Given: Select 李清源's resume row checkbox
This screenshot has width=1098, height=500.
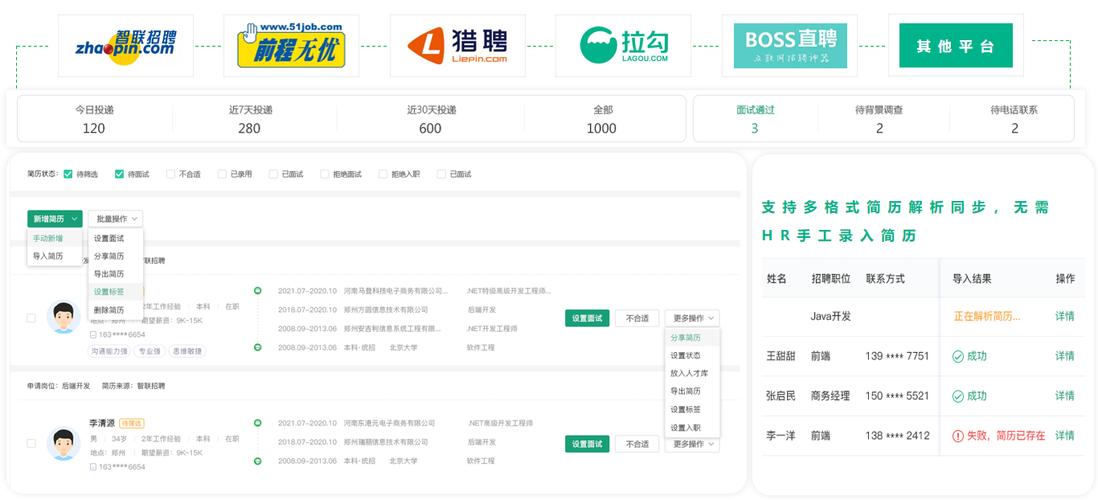Looking at the screenshot, I should pyautogui.click(x=31, y=443).
